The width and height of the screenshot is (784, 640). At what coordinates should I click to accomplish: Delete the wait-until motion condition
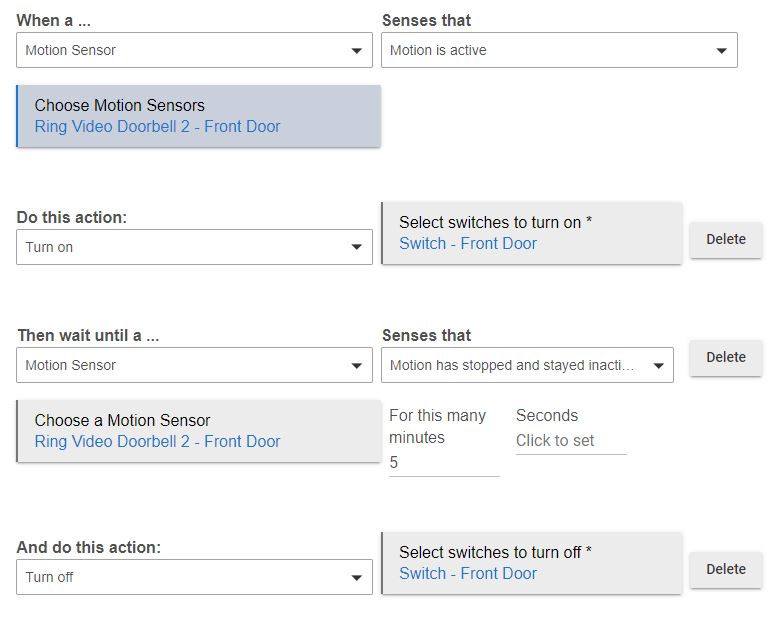[x=726, y=358]
